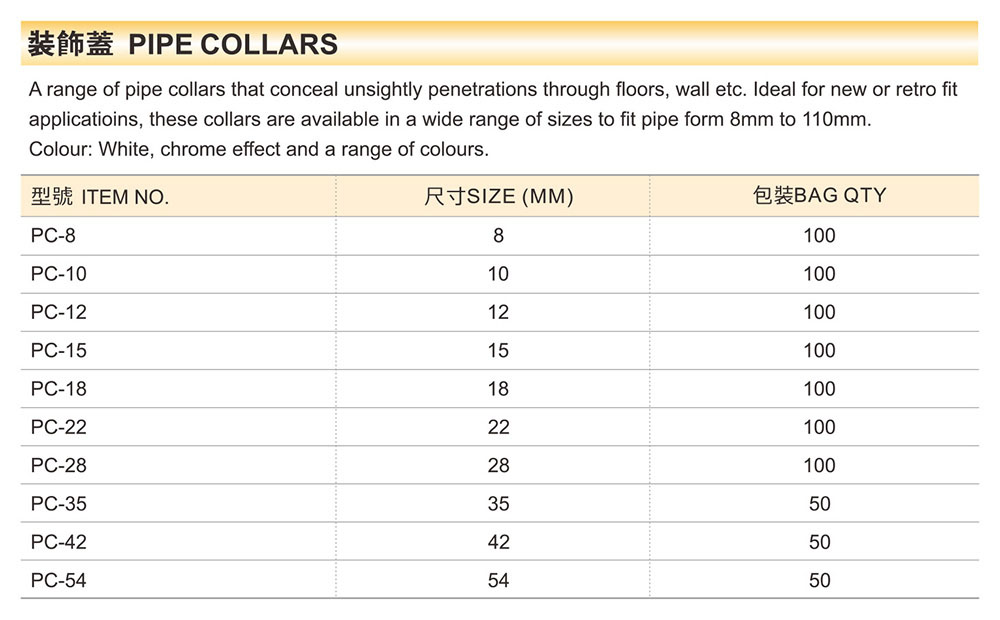The height and width of the screenshot is (620, 1000).
Task: Select the PC-54 item number cell
Action: click(58, 580)
